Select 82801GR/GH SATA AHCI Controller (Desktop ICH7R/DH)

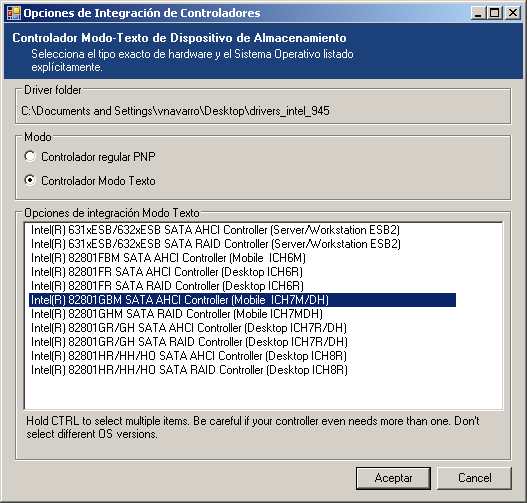pyautogui.click(x=189, y=328)
